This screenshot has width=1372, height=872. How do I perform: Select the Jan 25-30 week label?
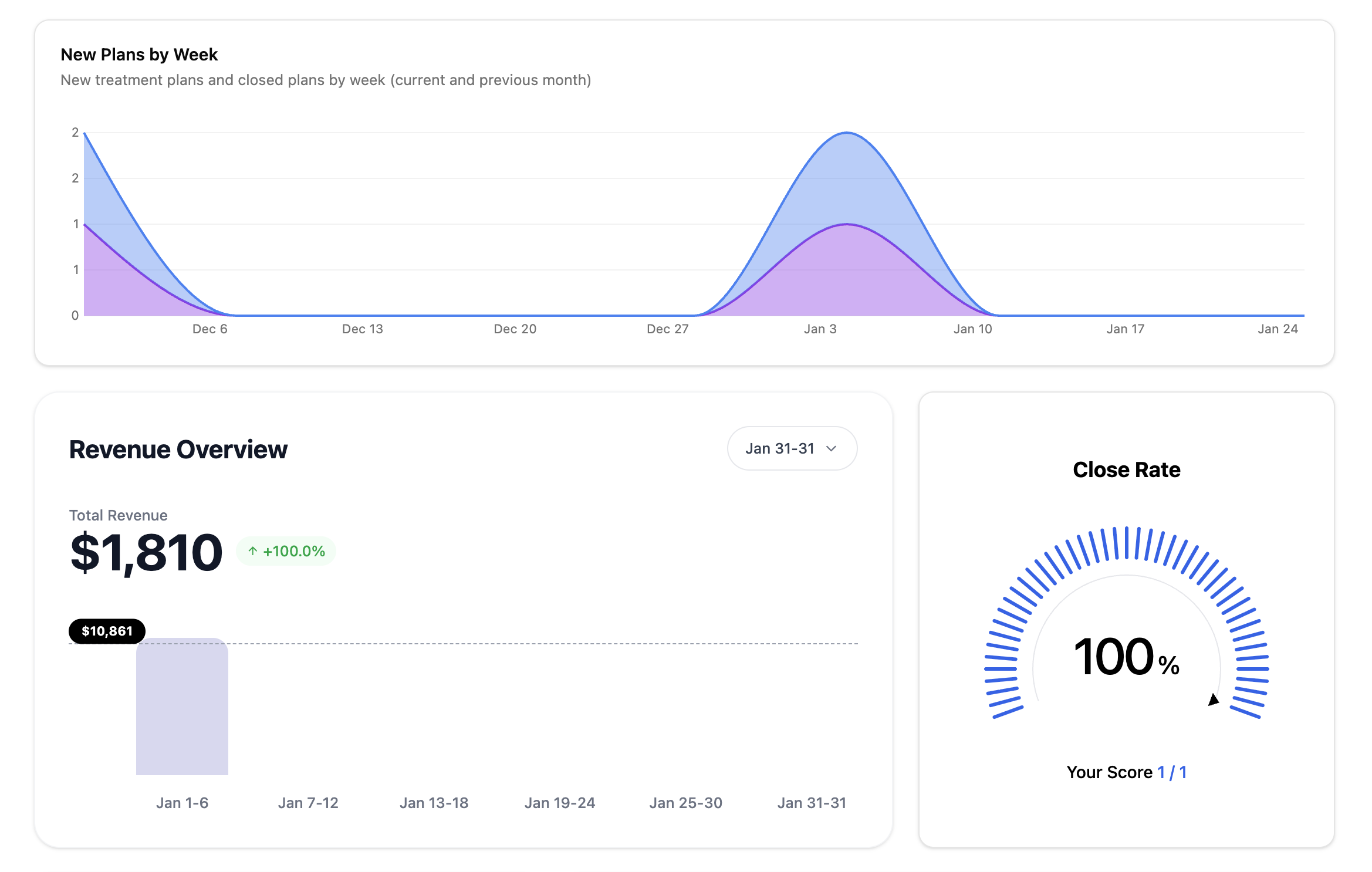click(685, 803)
